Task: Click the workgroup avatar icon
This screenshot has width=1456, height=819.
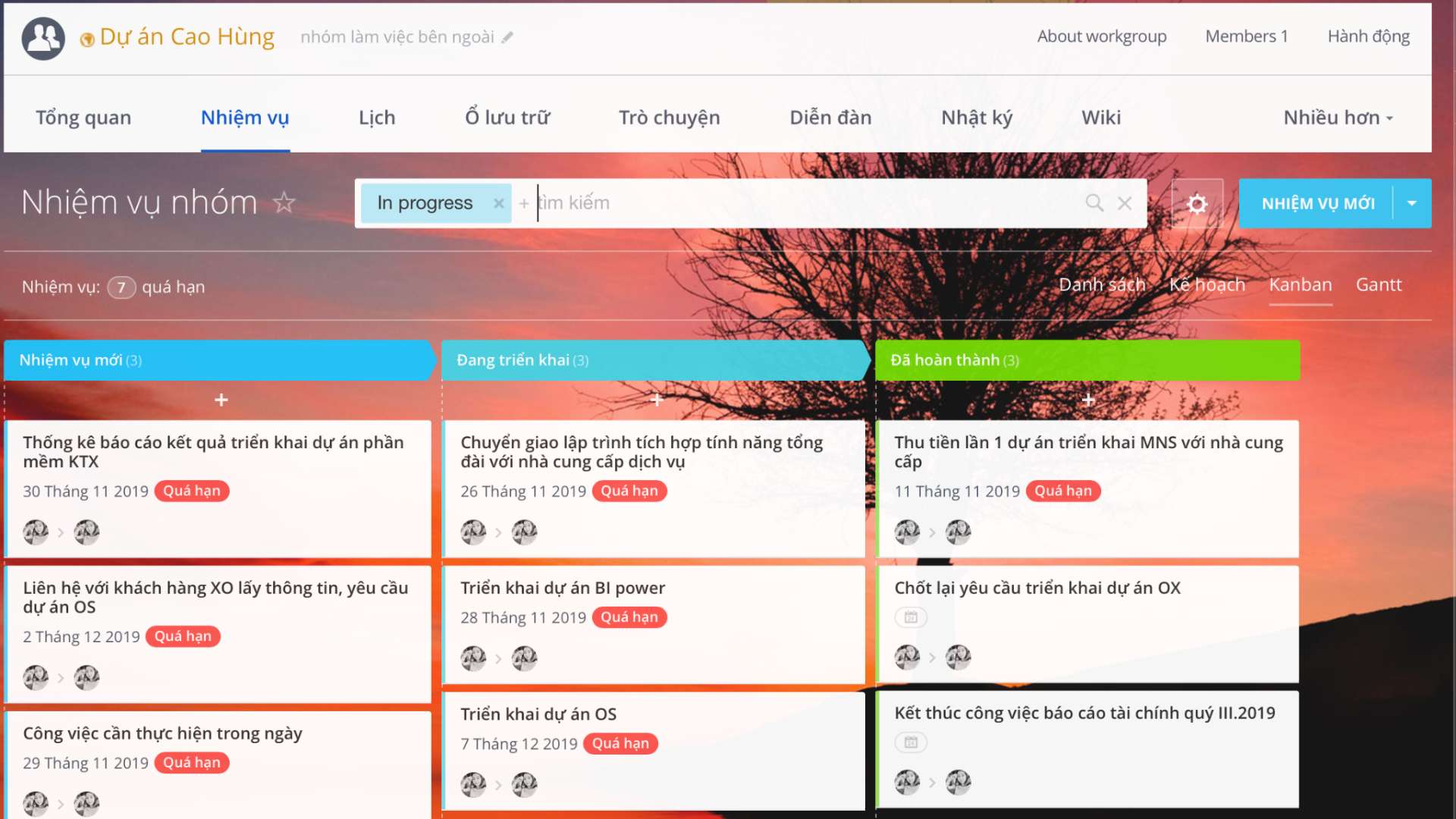Action: (43, 38)
